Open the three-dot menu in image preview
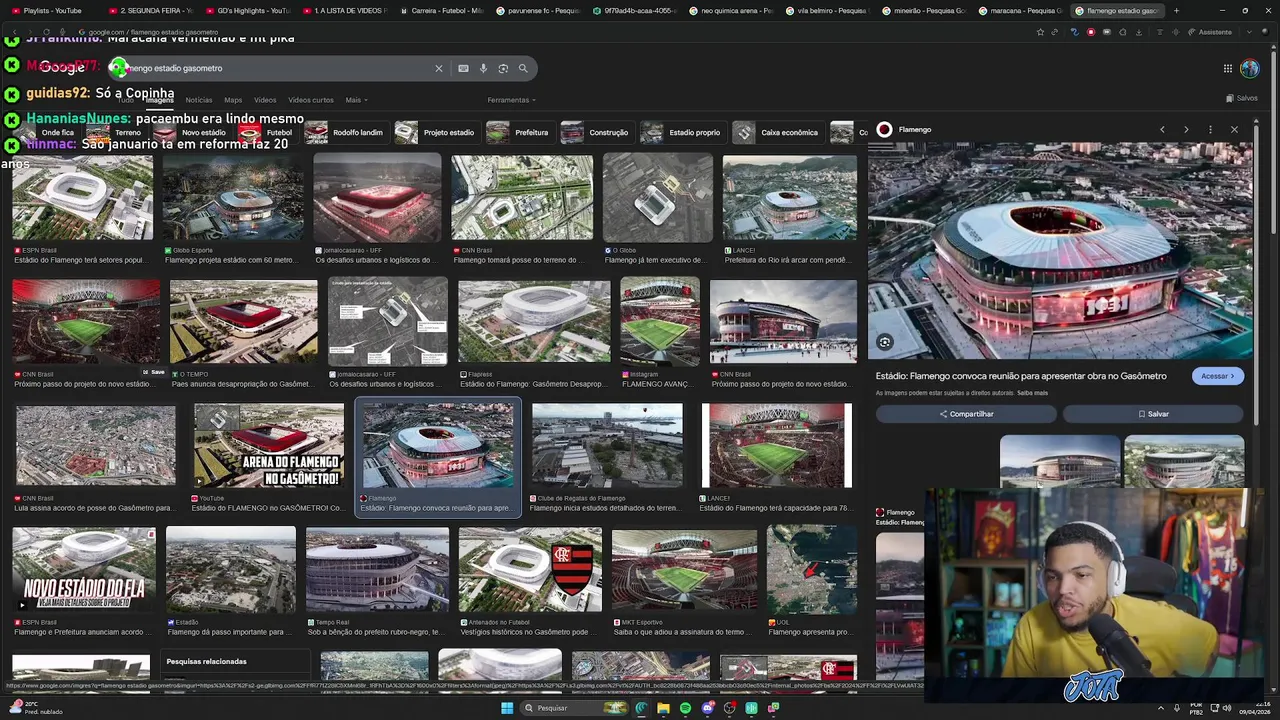Image resolution: width=1280 pixels, height=720 pixels. pyautogui.click(x=1210, y=130)
